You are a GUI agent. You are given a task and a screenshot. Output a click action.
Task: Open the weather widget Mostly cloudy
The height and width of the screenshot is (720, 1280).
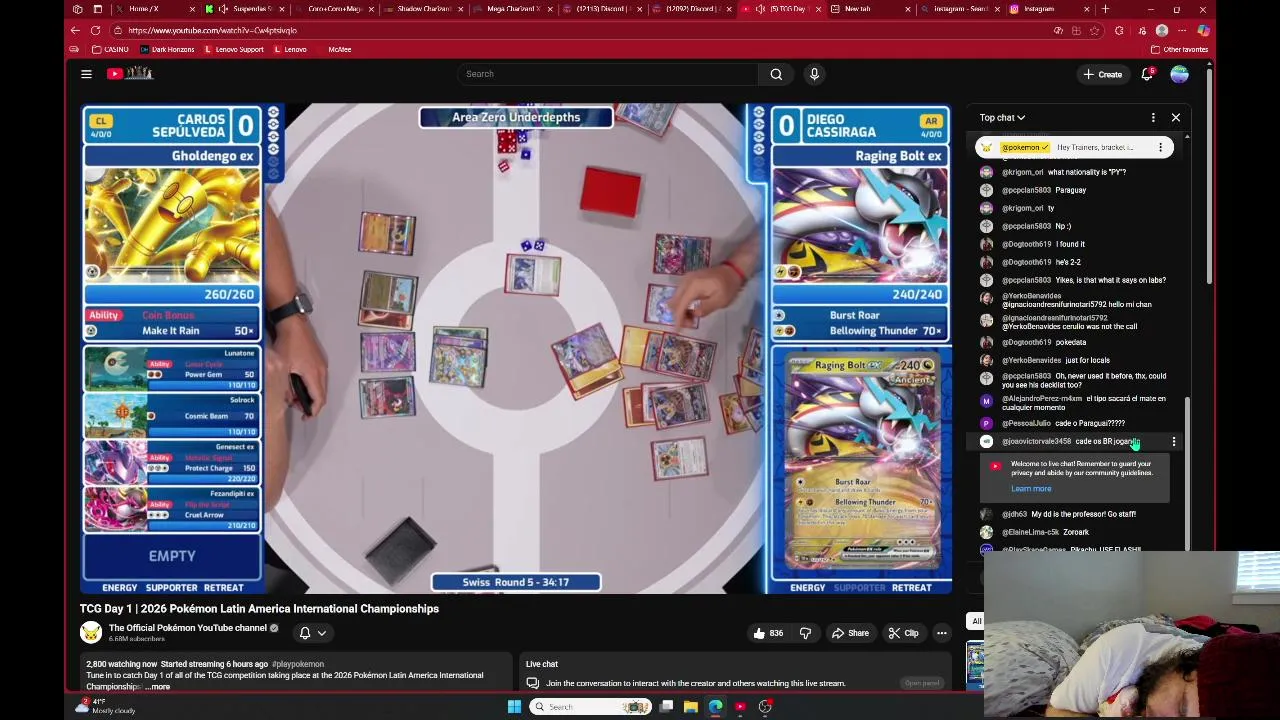105,706
